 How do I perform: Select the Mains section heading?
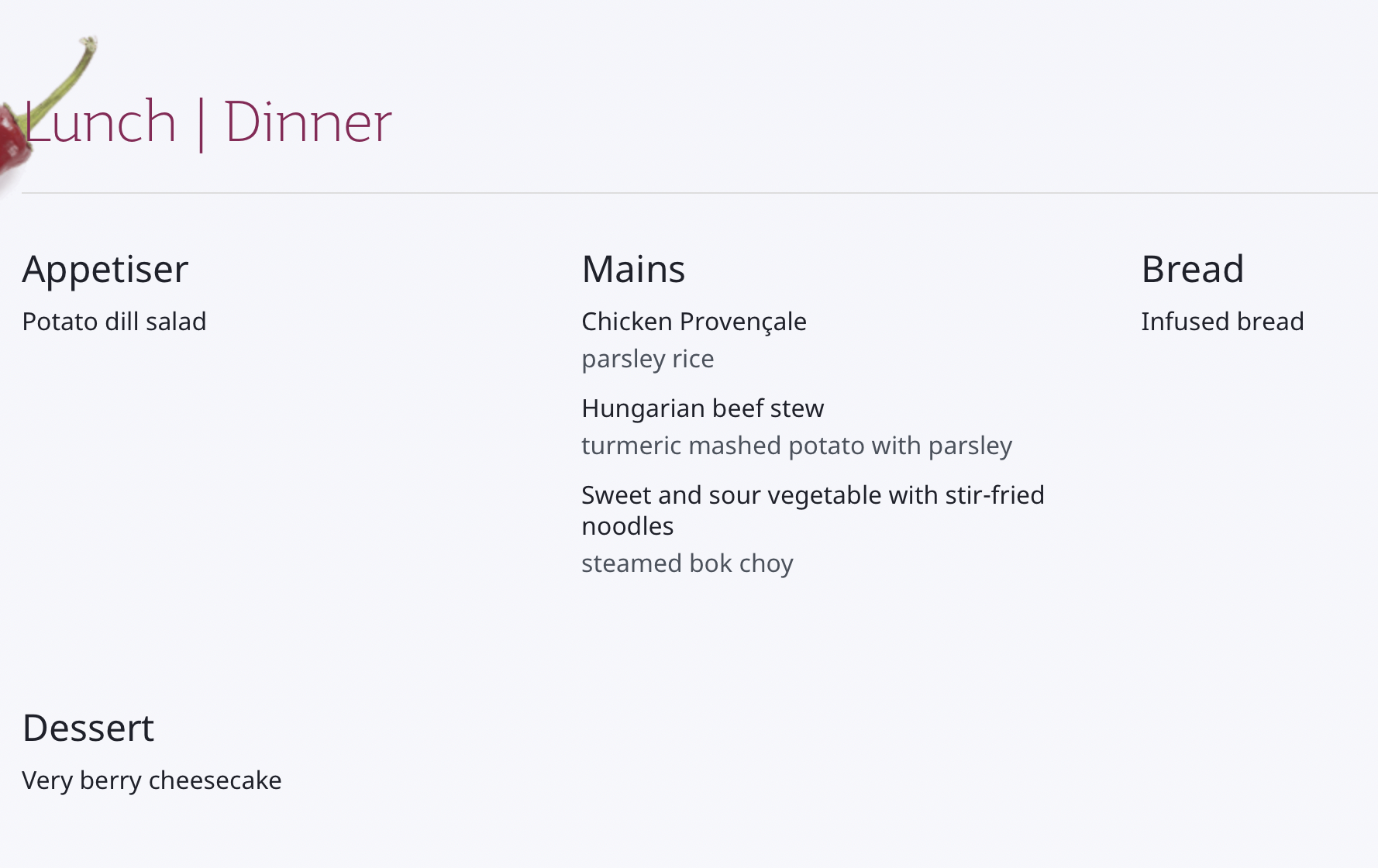[633, 269]
